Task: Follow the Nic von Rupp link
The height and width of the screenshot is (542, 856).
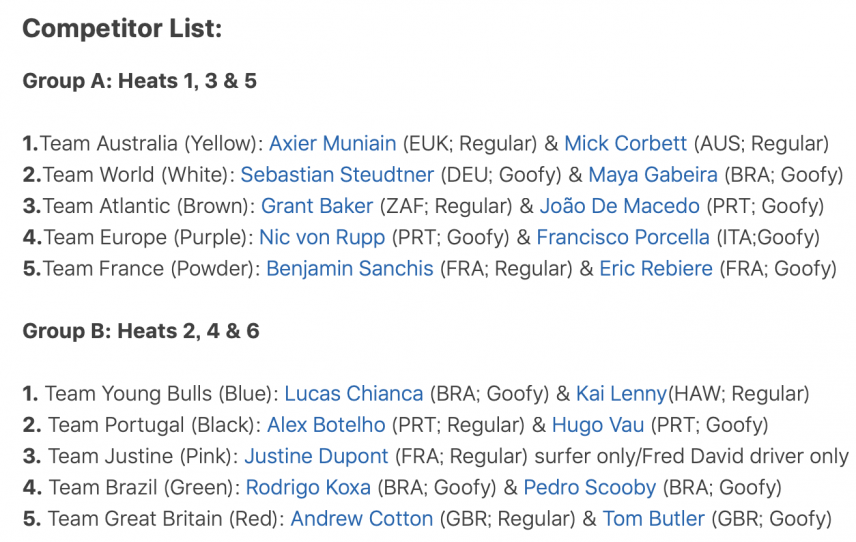Action: (x=322, y=237)
